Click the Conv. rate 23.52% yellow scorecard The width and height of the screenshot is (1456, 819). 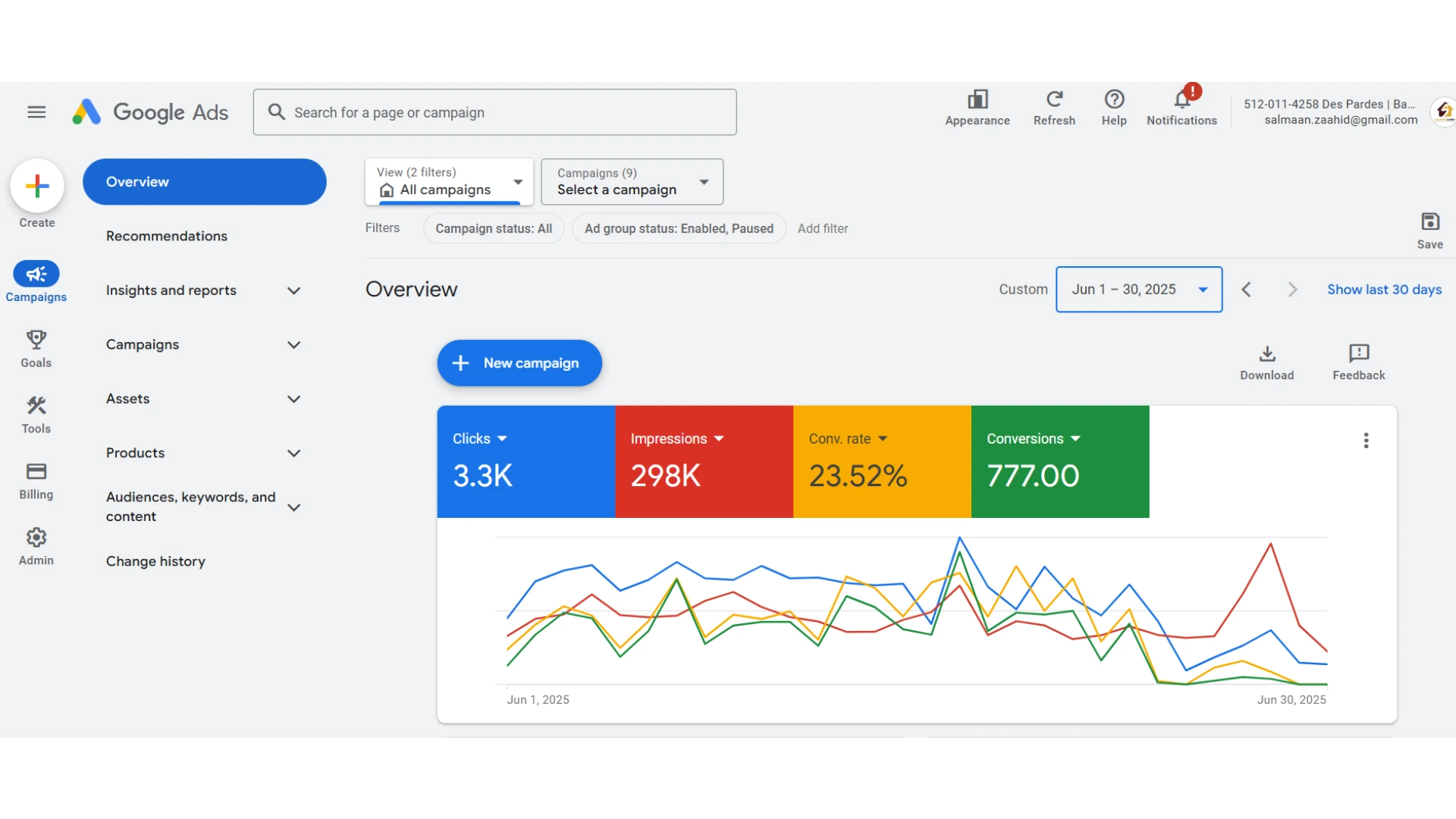pyautogui.click(x=882, y=462)
